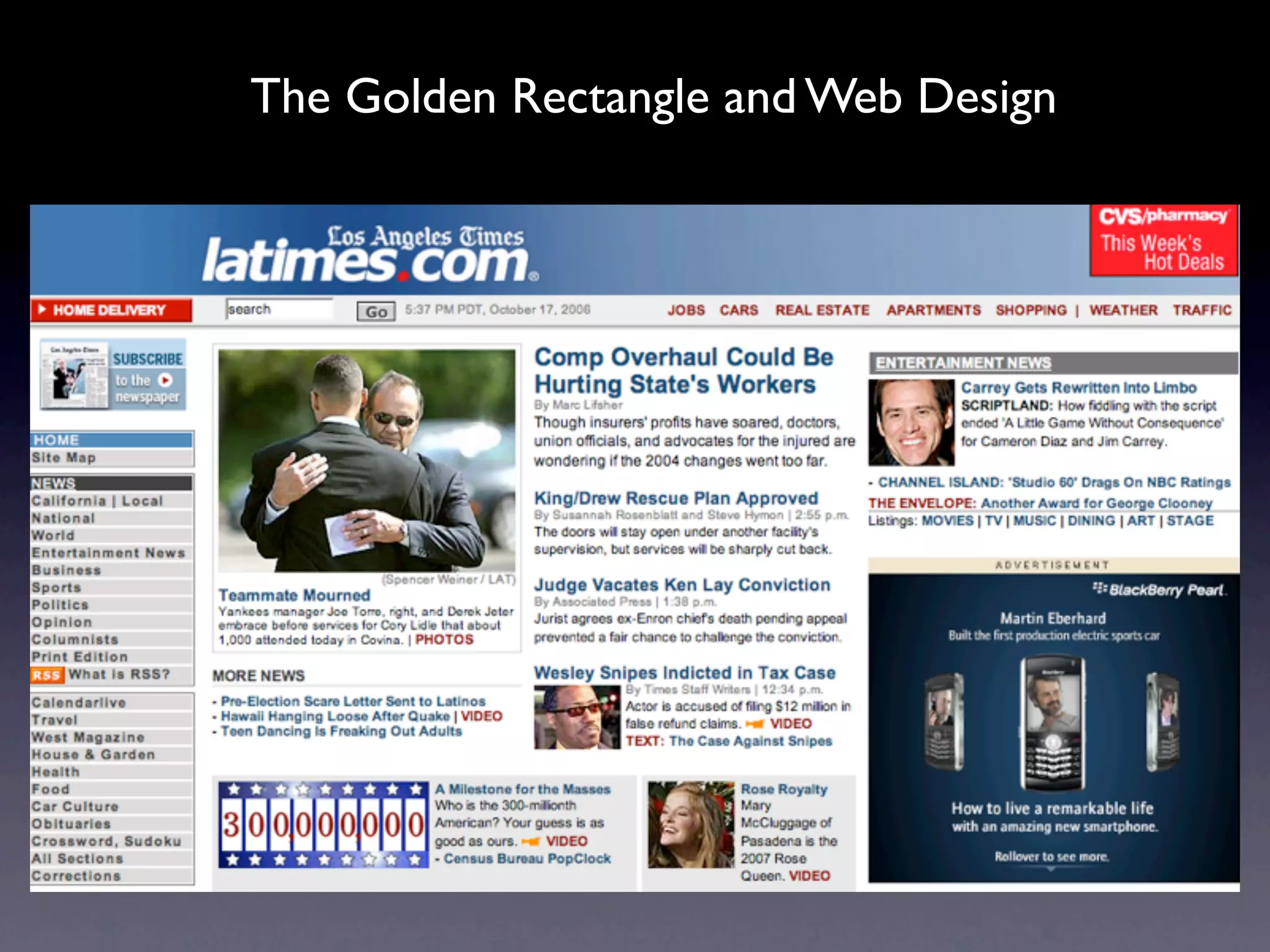Read Judge Vacates Ken Lay Conviction
The width and height of the screenshot is (1270, 952).
click(682, 585)
